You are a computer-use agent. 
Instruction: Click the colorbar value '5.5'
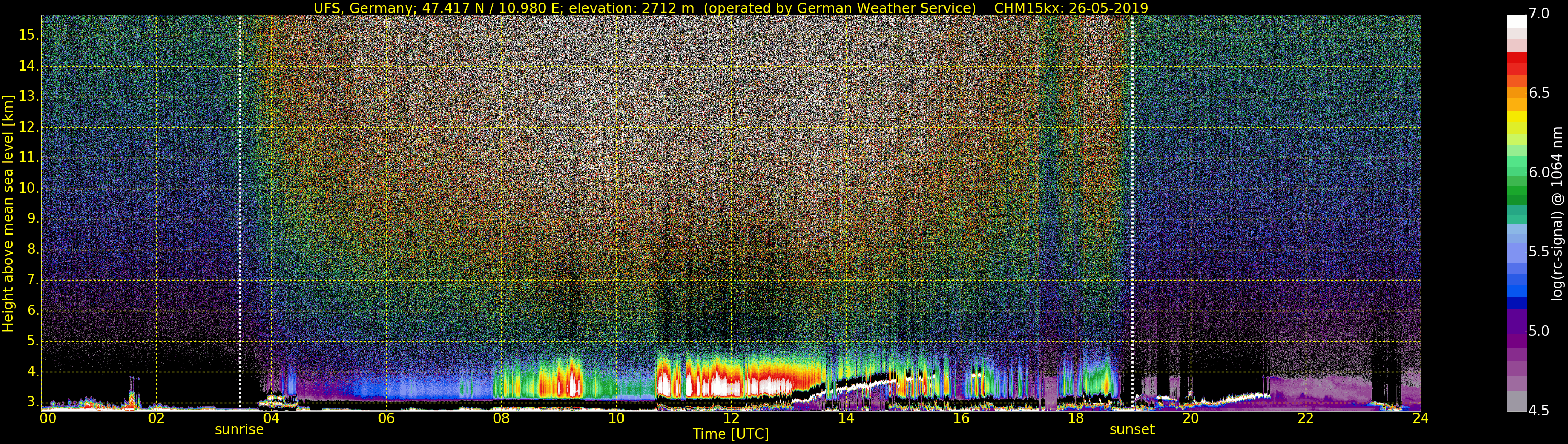point(1539,252)
